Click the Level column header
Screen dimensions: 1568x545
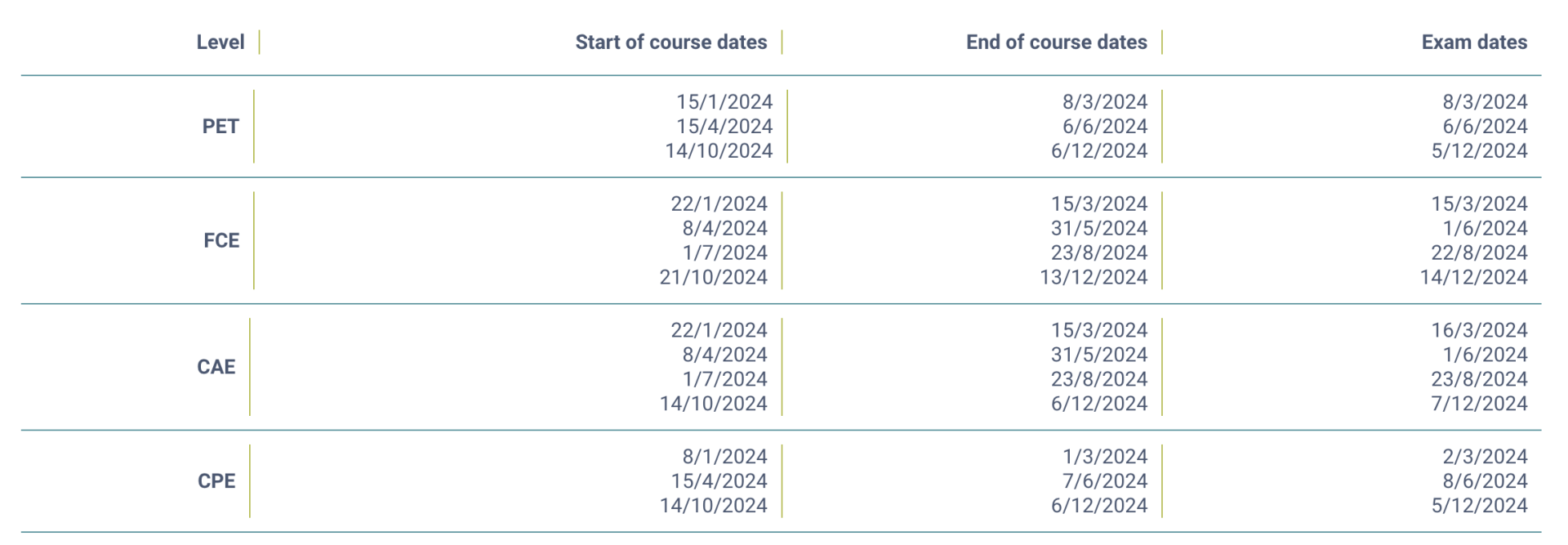point(220,42)
